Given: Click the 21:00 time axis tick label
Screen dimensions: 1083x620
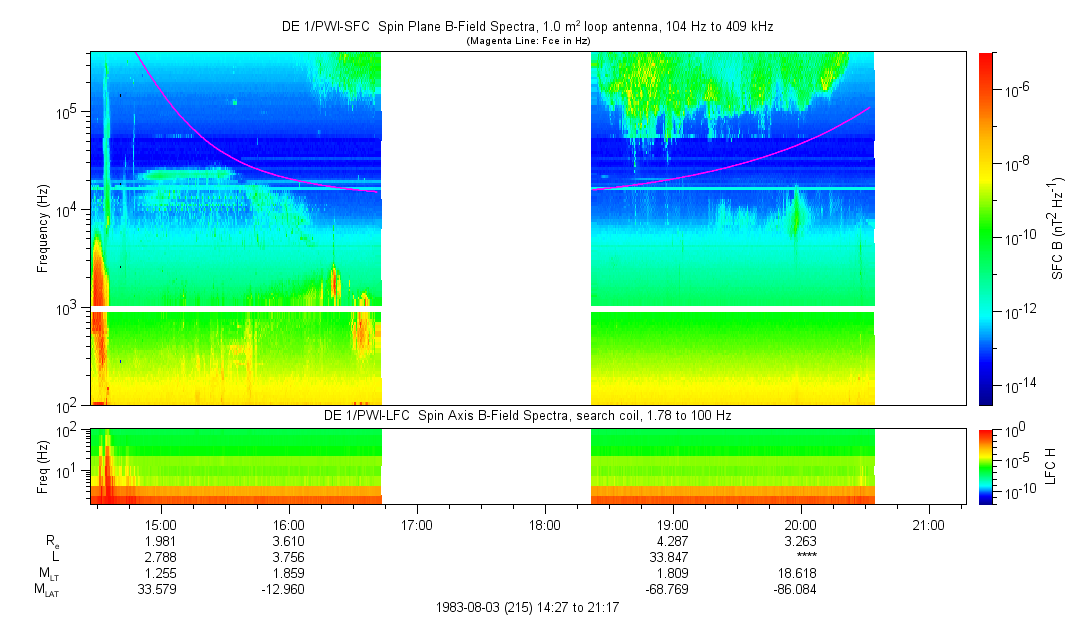Looking at the screenshot, I should (929, 524).
